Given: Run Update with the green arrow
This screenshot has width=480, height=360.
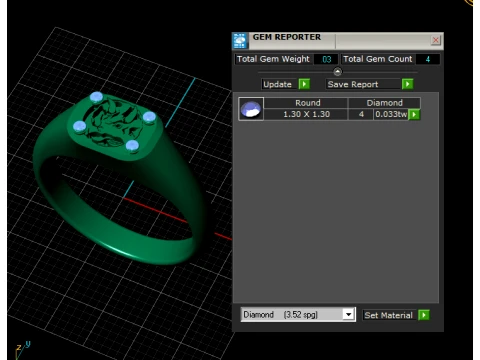Looking at the screenshot, I should point(304,84).
